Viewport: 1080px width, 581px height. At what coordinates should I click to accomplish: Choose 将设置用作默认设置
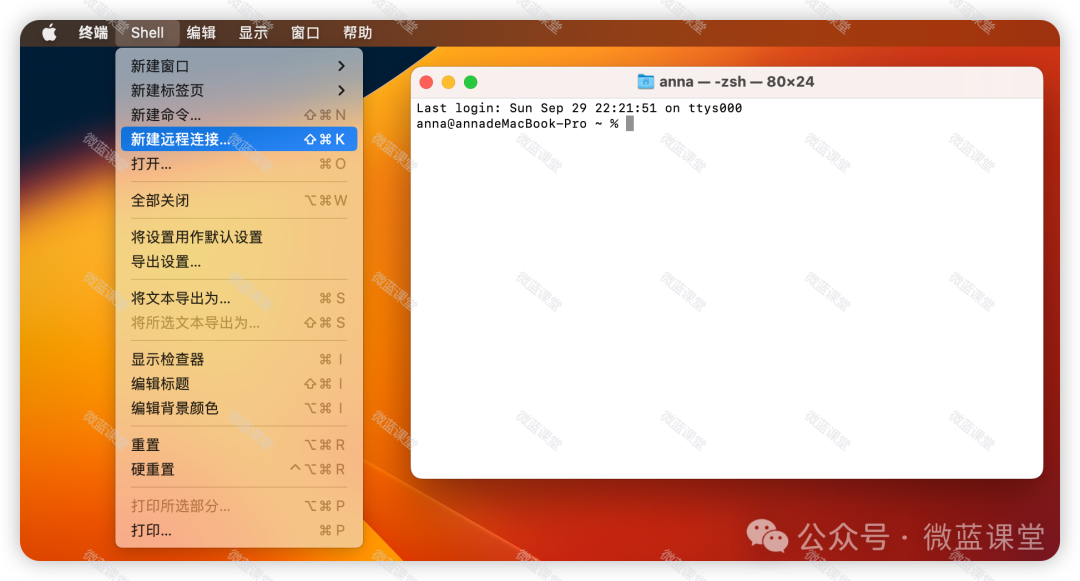239,237
